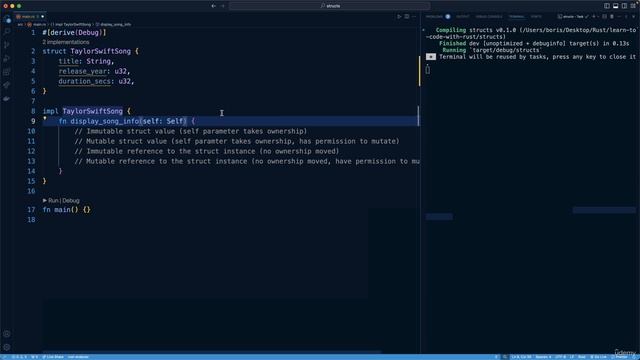The width and height of the screenshot is (640, 360).
Task: Open the Accounts icon in activity bar
Action: coord(7,334)
